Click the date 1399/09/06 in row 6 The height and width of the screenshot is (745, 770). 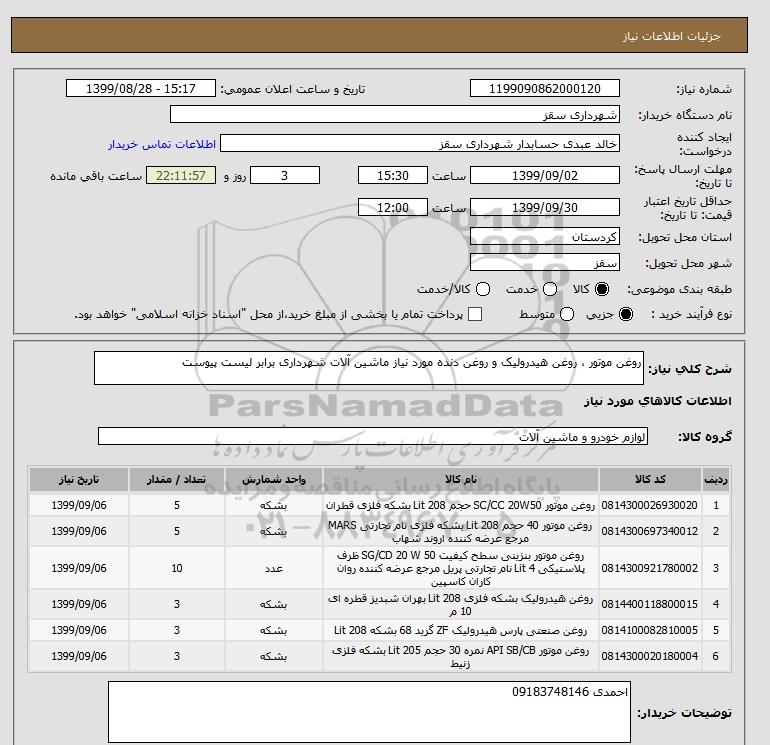[79, 656]
